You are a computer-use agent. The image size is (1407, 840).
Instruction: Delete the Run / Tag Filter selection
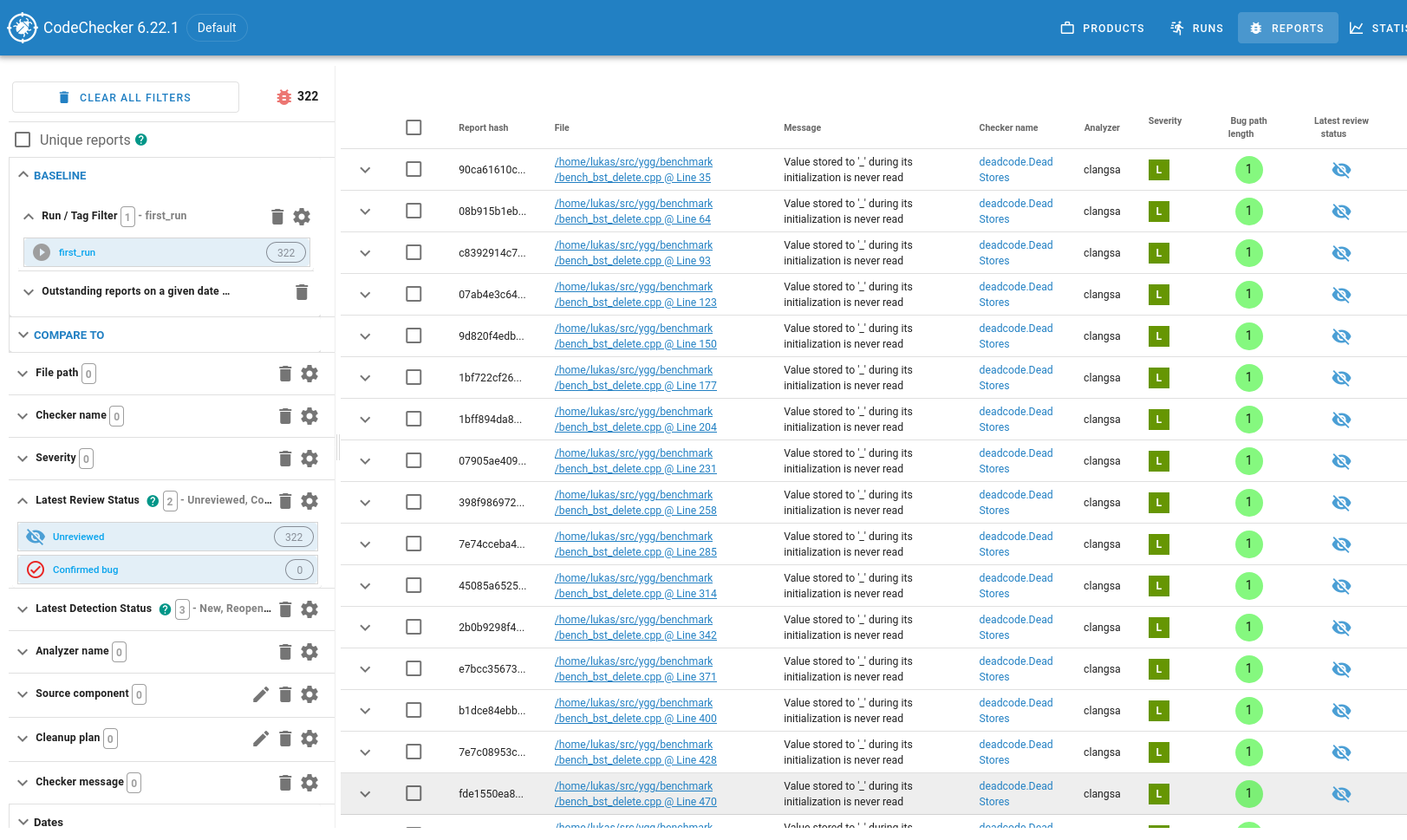(x=277, y=217)
